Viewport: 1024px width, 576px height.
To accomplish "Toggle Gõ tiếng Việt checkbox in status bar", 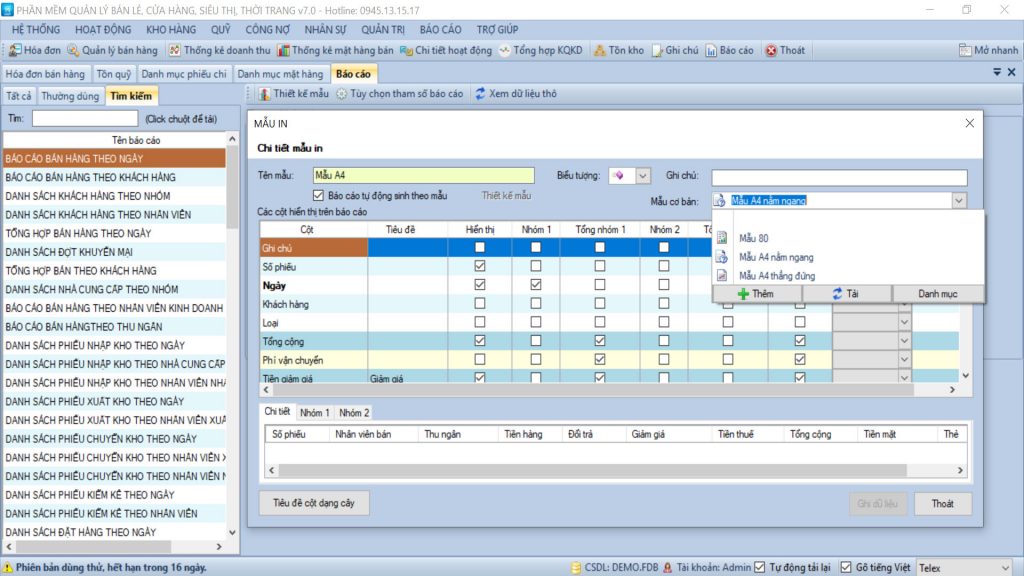I will [846, 567].
